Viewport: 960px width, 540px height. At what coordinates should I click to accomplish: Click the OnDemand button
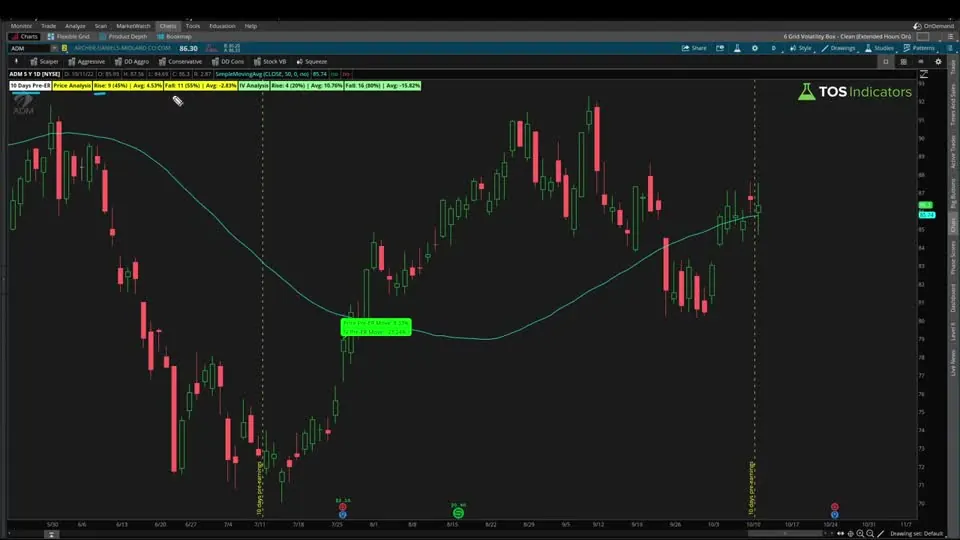[934, 26]
